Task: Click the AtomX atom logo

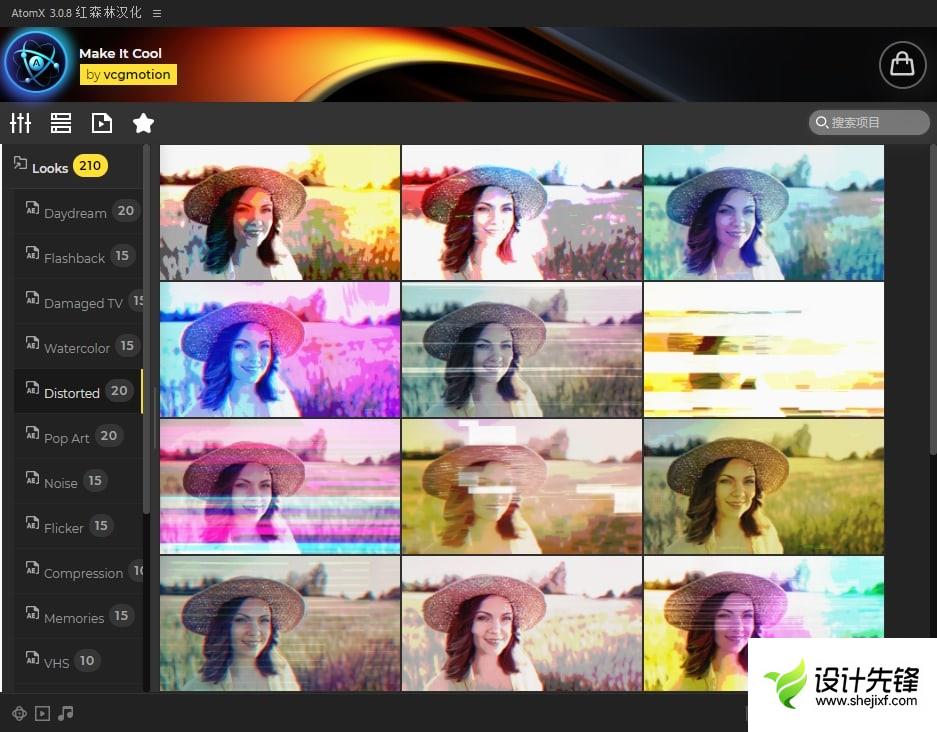Action: pyautogui.click(x=35, y=65)
